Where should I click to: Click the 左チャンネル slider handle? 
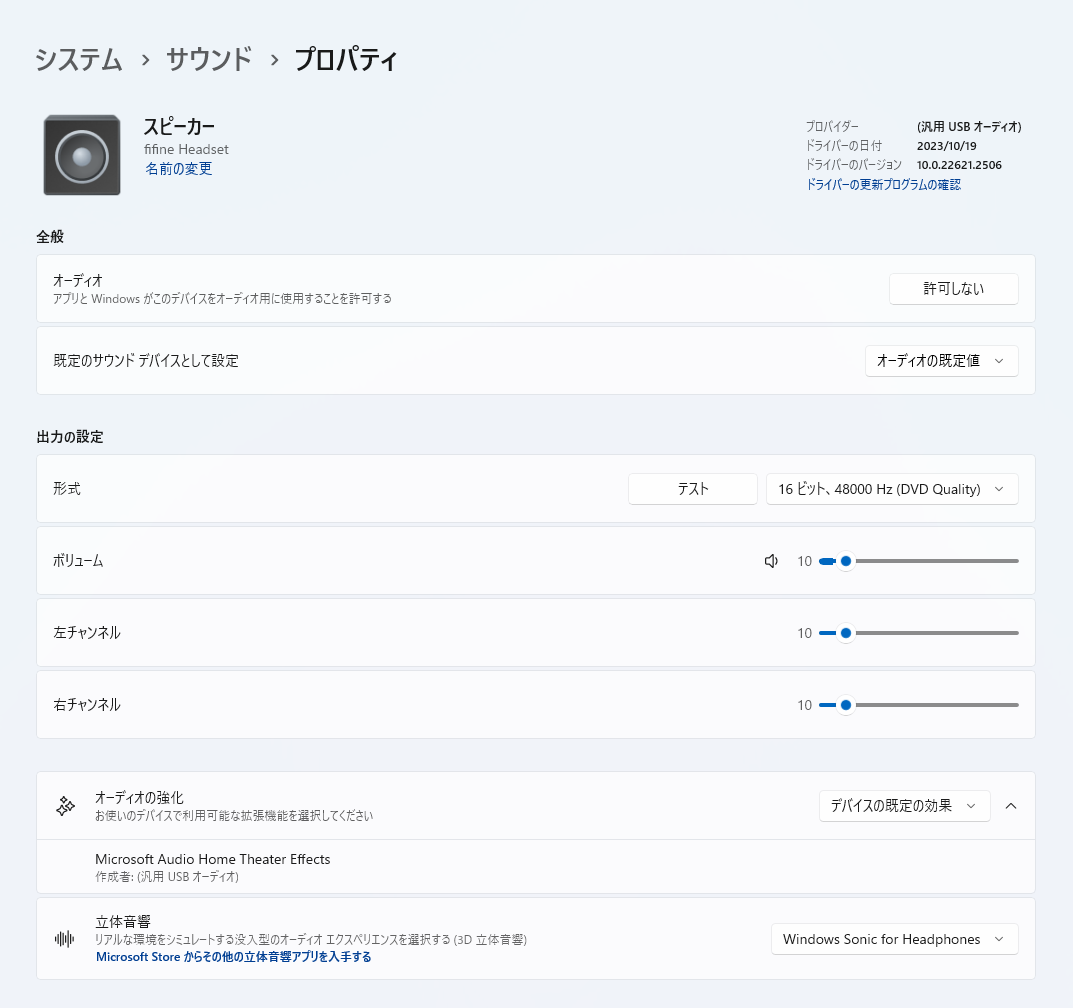coord(846,633)
